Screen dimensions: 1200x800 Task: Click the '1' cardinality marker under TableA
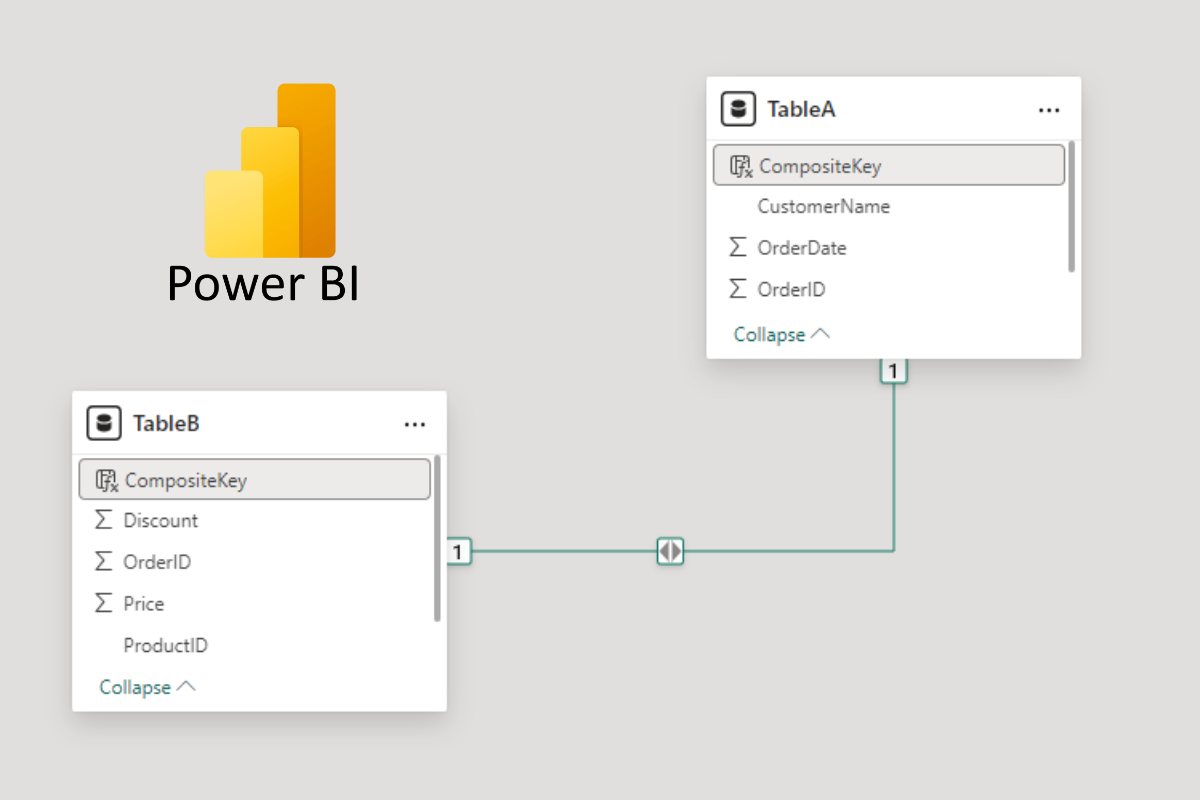coord(892,370)
